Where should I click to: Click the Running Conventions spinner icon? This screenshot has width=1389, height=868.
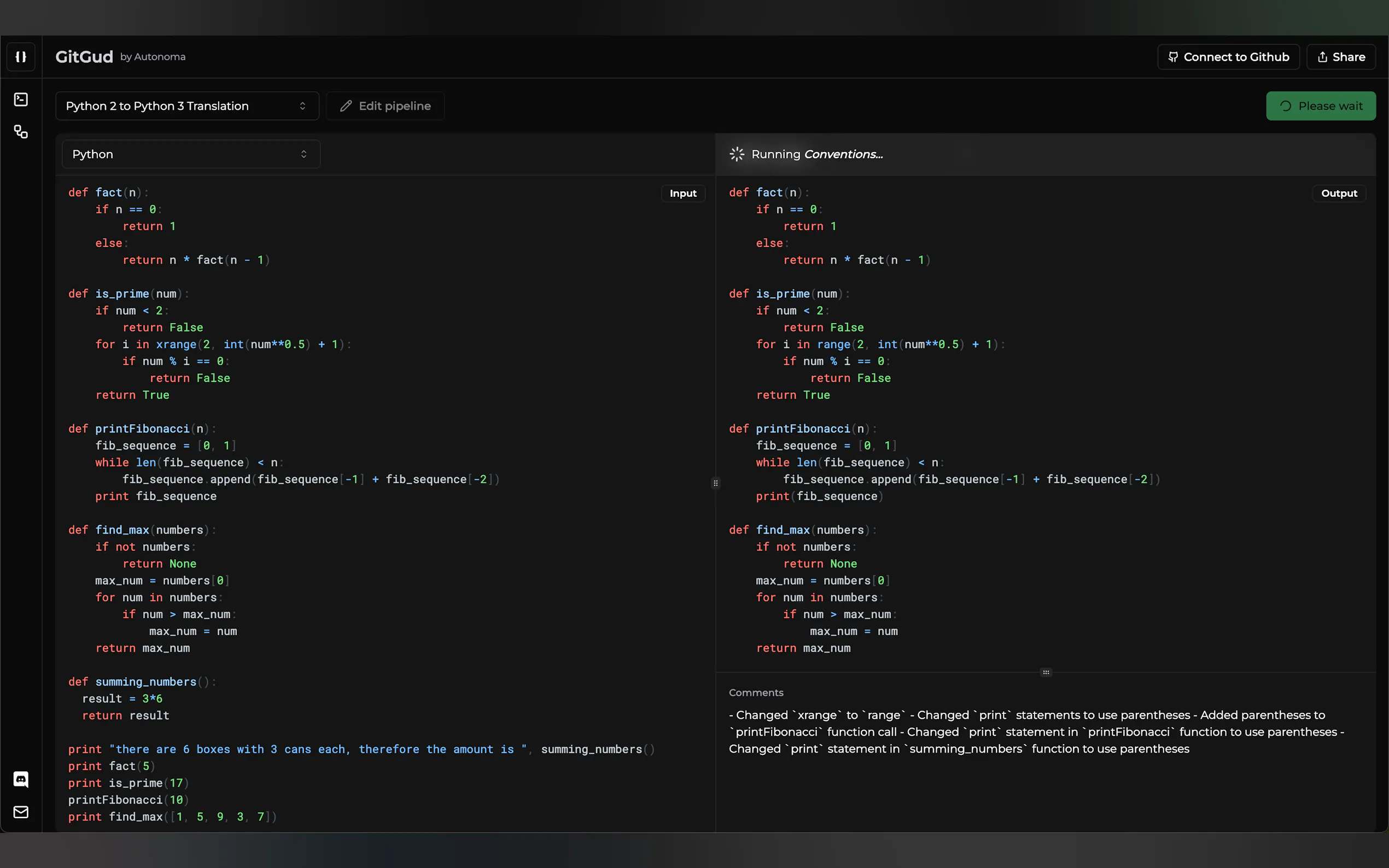pos(737,155)
